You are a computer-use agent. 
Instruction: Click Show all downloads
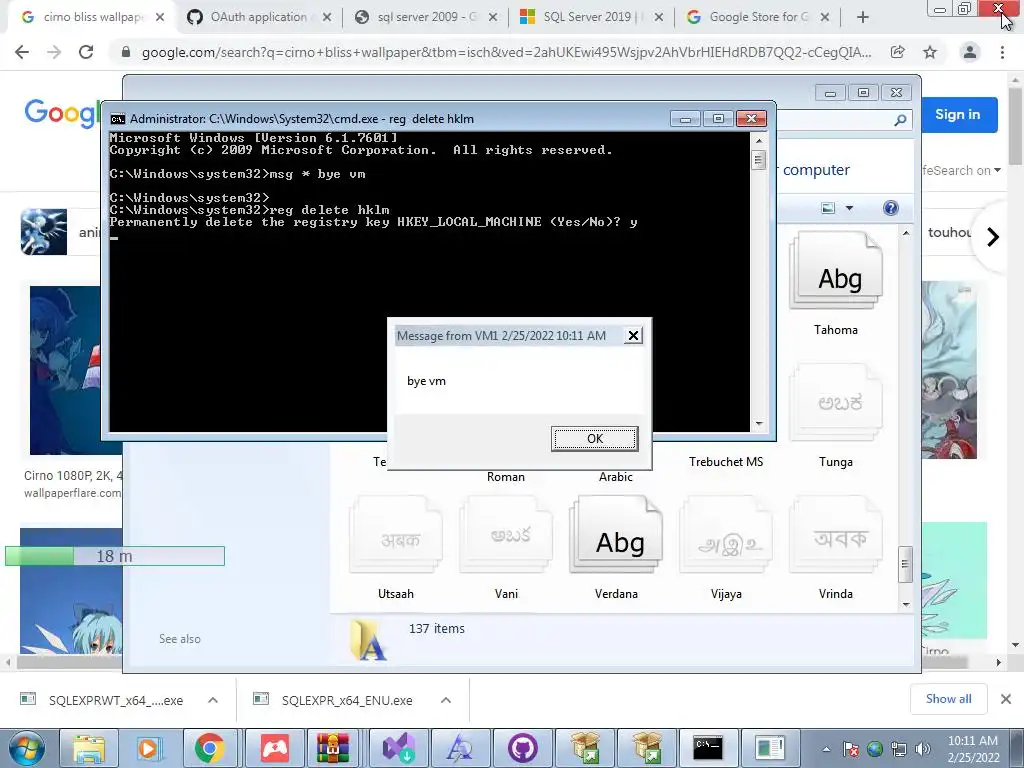(x=948, y=699)
